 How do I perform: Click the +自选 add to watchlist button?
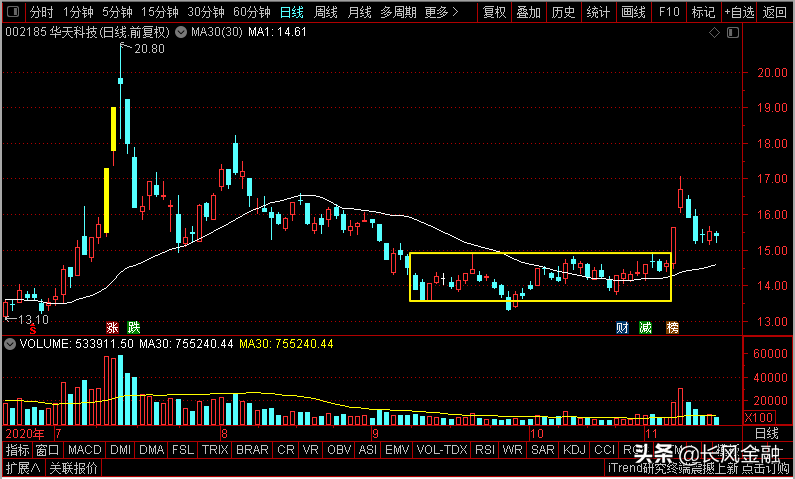point(739,12)
